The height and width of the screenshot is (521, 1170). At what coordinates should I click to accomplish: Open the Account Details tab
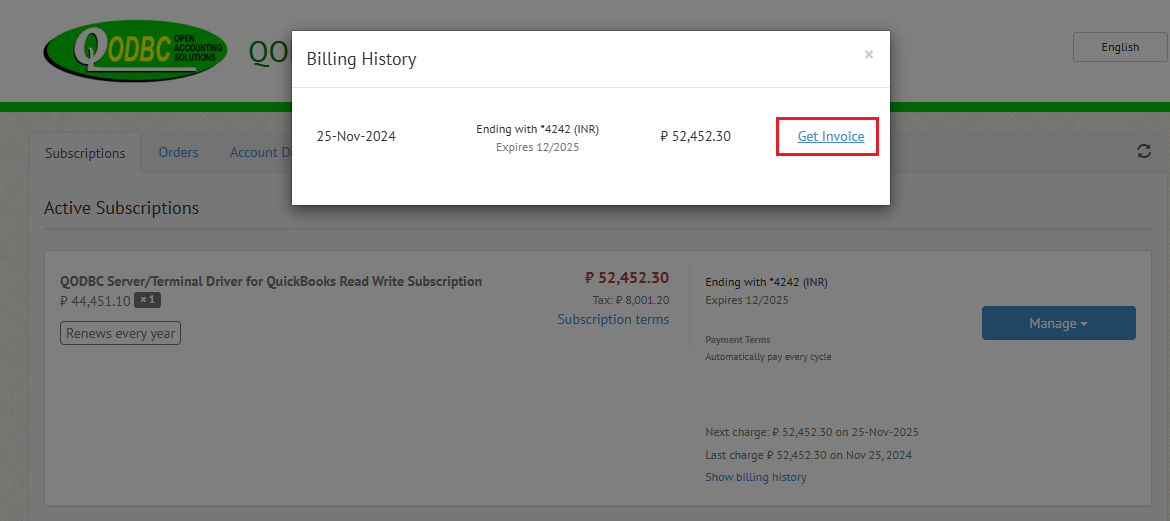260,152
